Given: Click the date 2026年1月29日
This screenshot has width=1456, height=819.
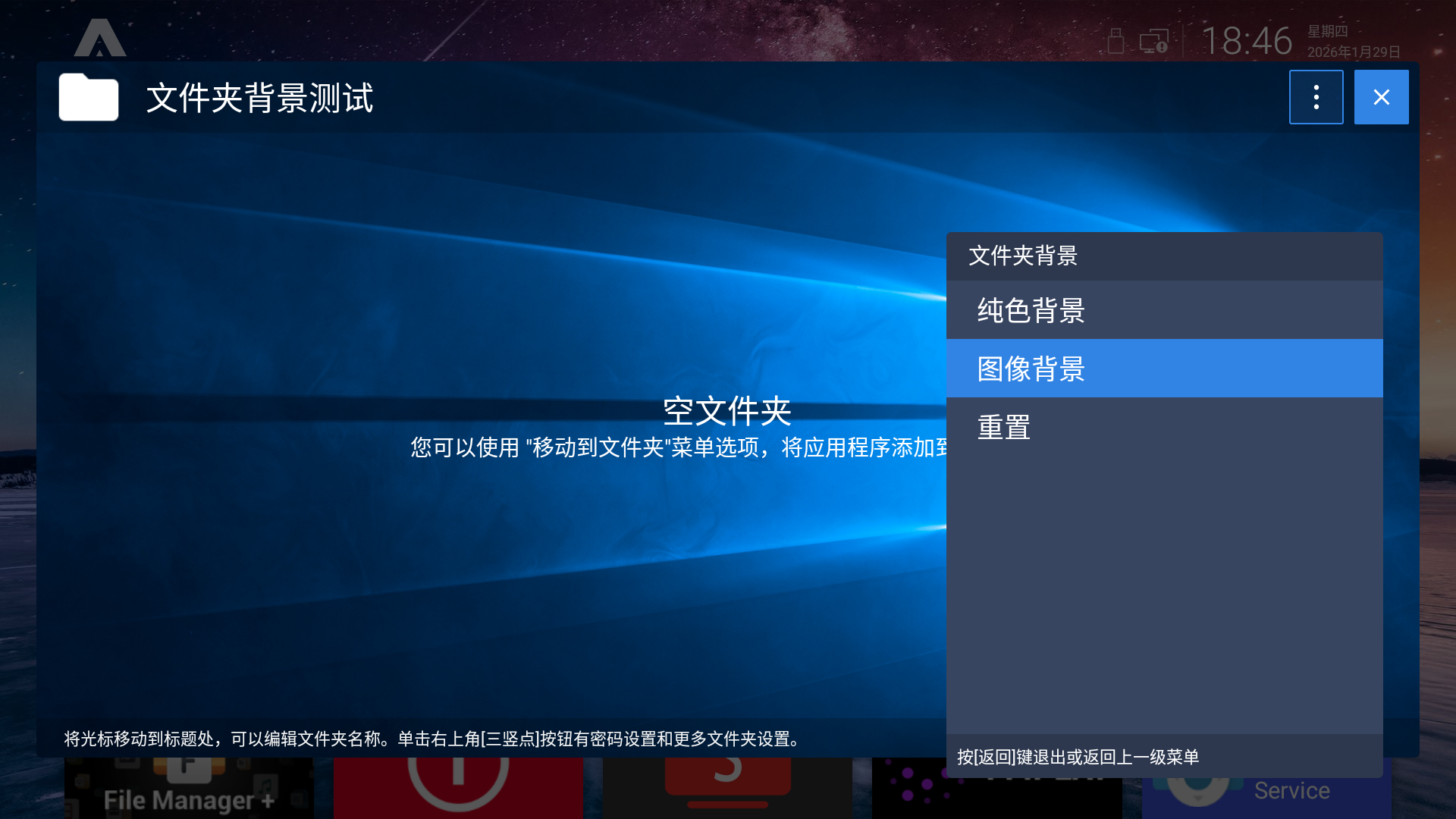Looking at the screenshot, I should (x=1353, y=52).
